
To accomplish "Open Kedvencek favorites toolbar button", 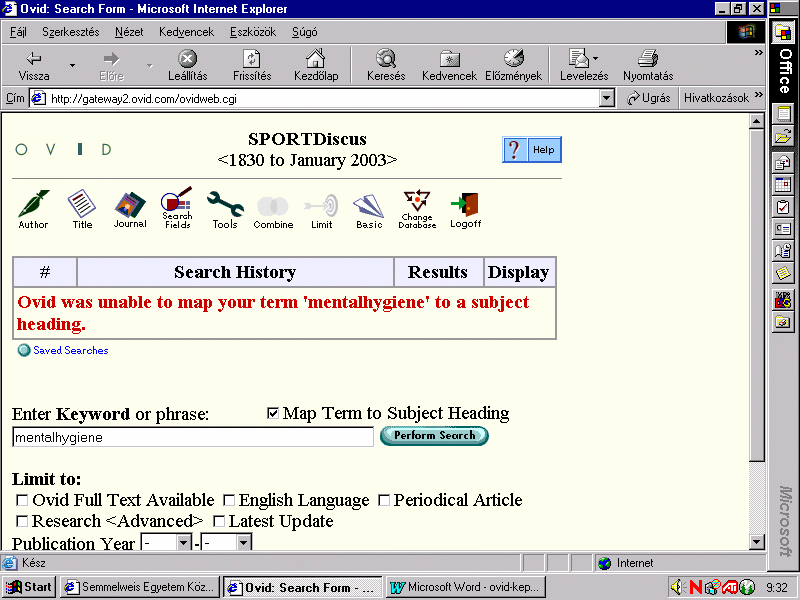I will click(x=449, y=65).
